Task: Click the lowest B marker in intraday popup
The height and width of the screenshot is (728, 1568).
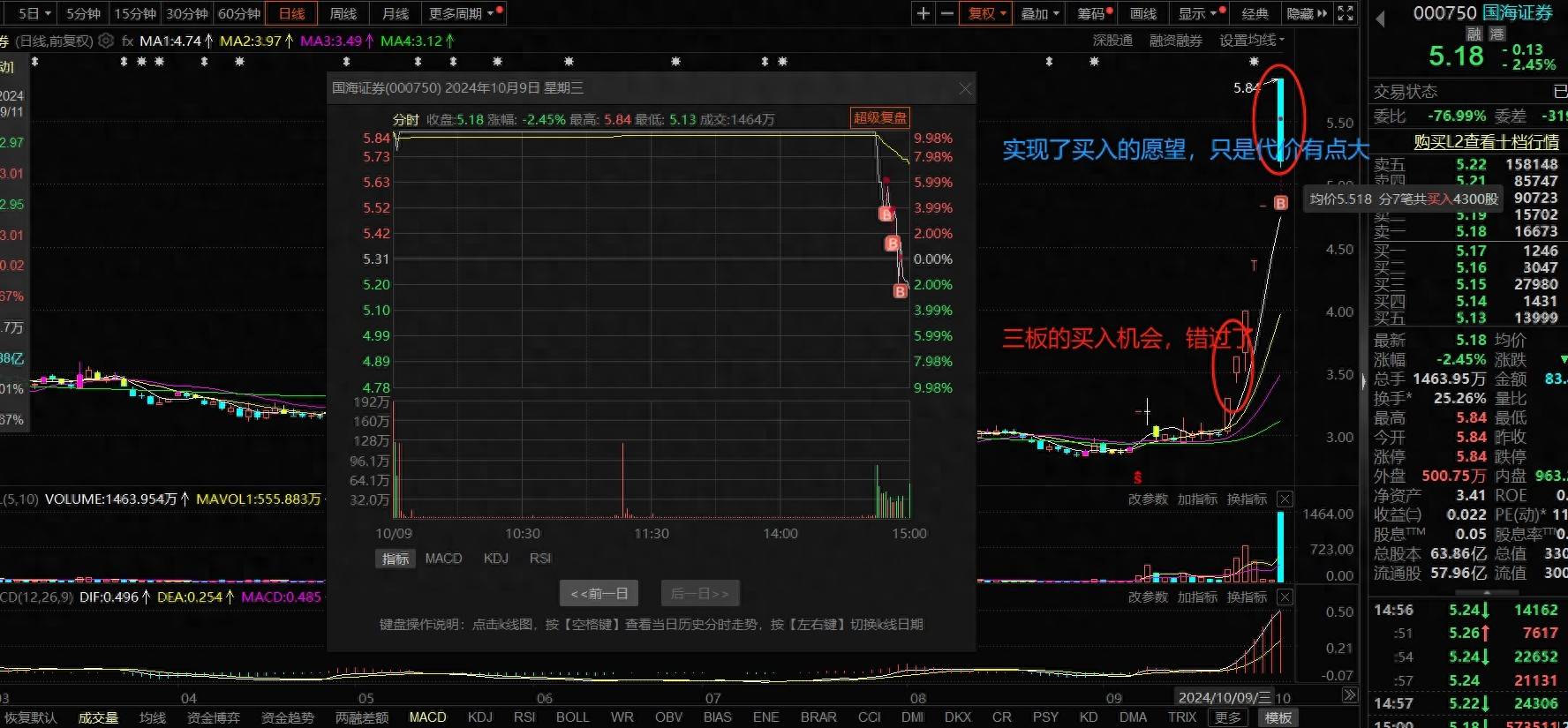Action: click(x=901, y=291)
